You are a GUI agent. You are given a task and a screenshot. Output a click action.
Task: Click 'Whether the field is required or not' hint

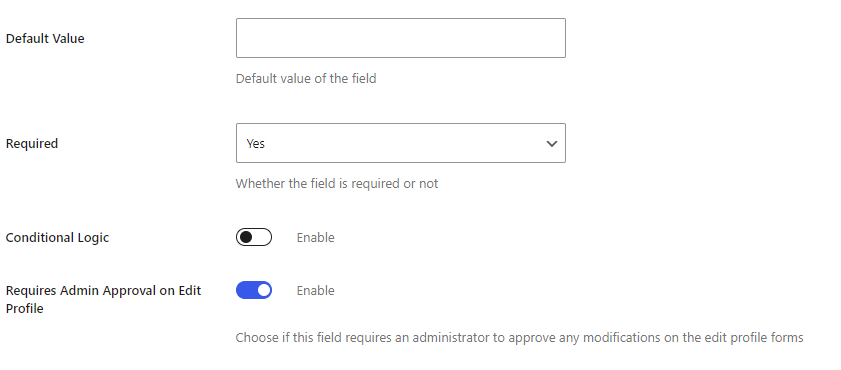pos(337,184)
